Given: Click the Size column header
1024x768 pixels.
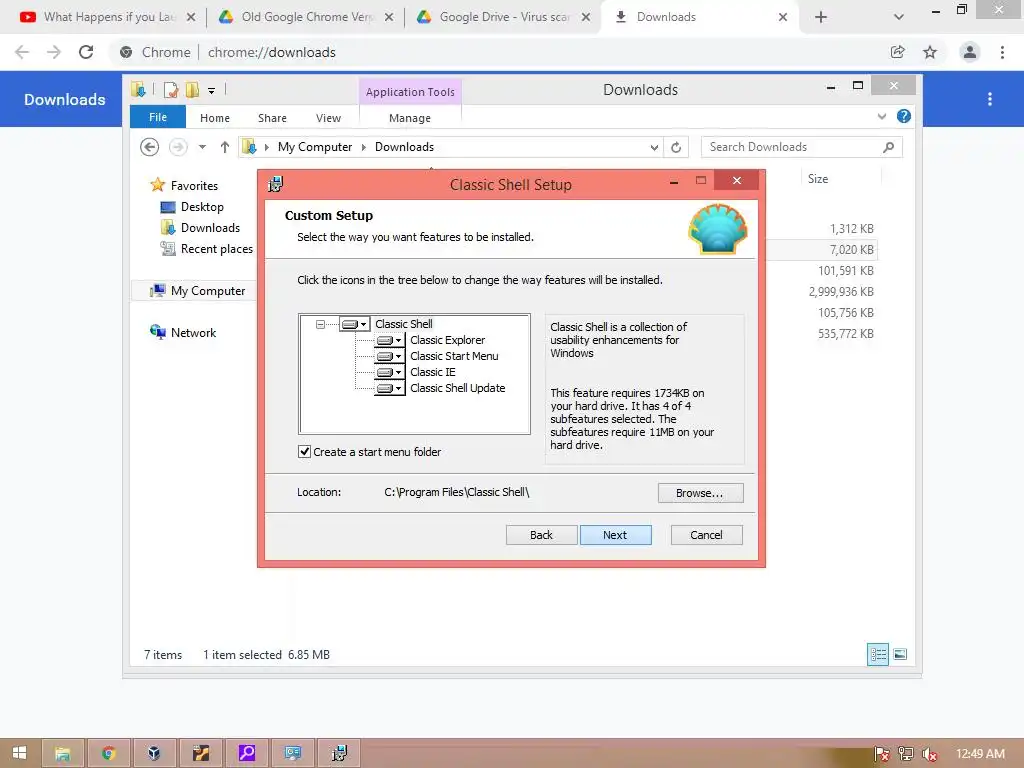Looking at the screenshot, I should [840, 178].
